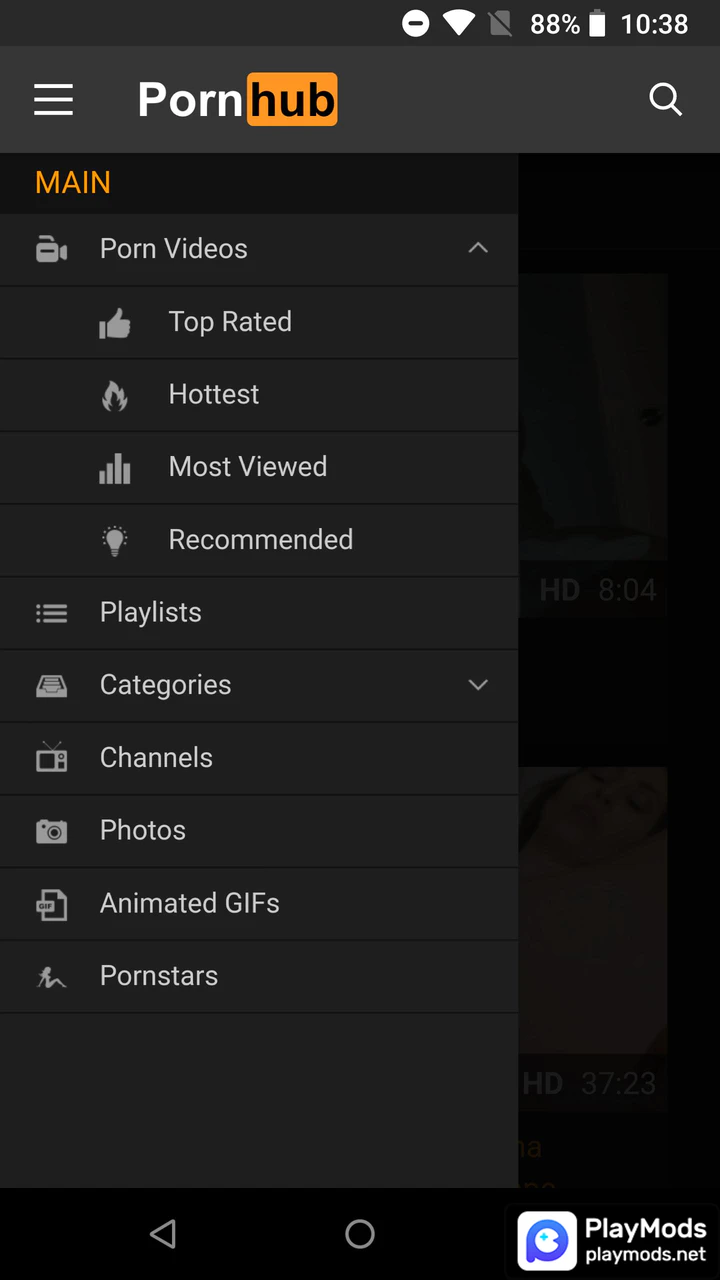The image size is (720, 1280).
Task: Tap the Android home circle button
Action: pyautogui.click(x=360, y=1234)
